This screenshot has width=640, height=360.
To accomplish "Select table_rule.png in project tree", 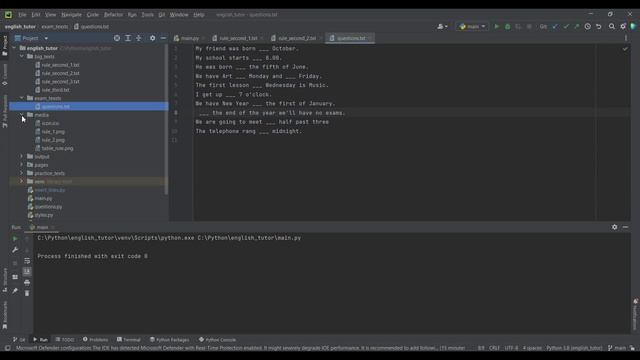I will point(58,148).
